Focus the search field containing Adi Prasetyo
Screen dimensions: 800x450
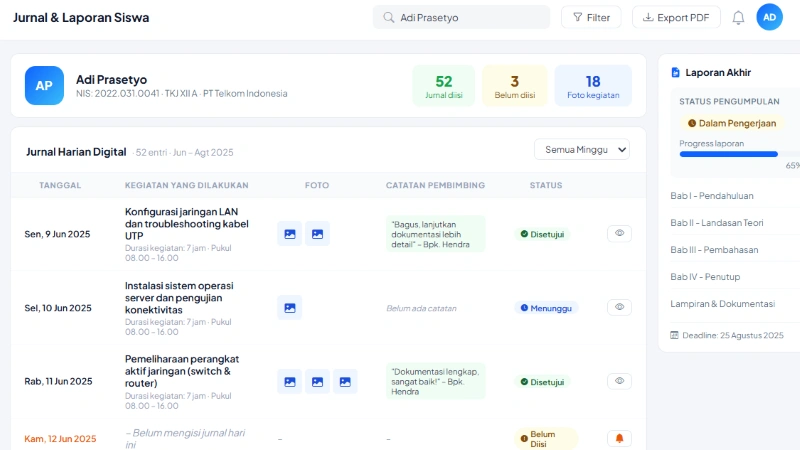[461, 17]
